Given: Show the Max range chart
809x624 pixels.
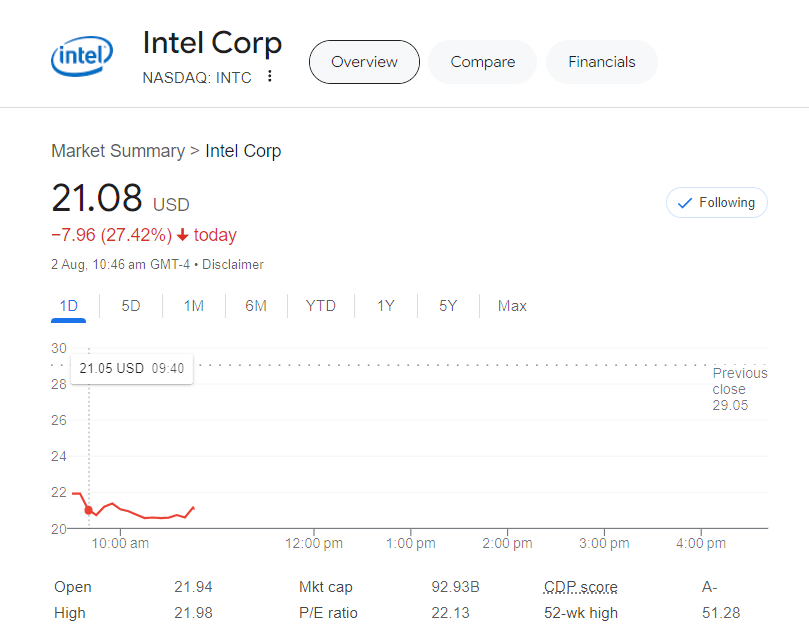Looking at the screenshot, I should [x=512, y=306].
